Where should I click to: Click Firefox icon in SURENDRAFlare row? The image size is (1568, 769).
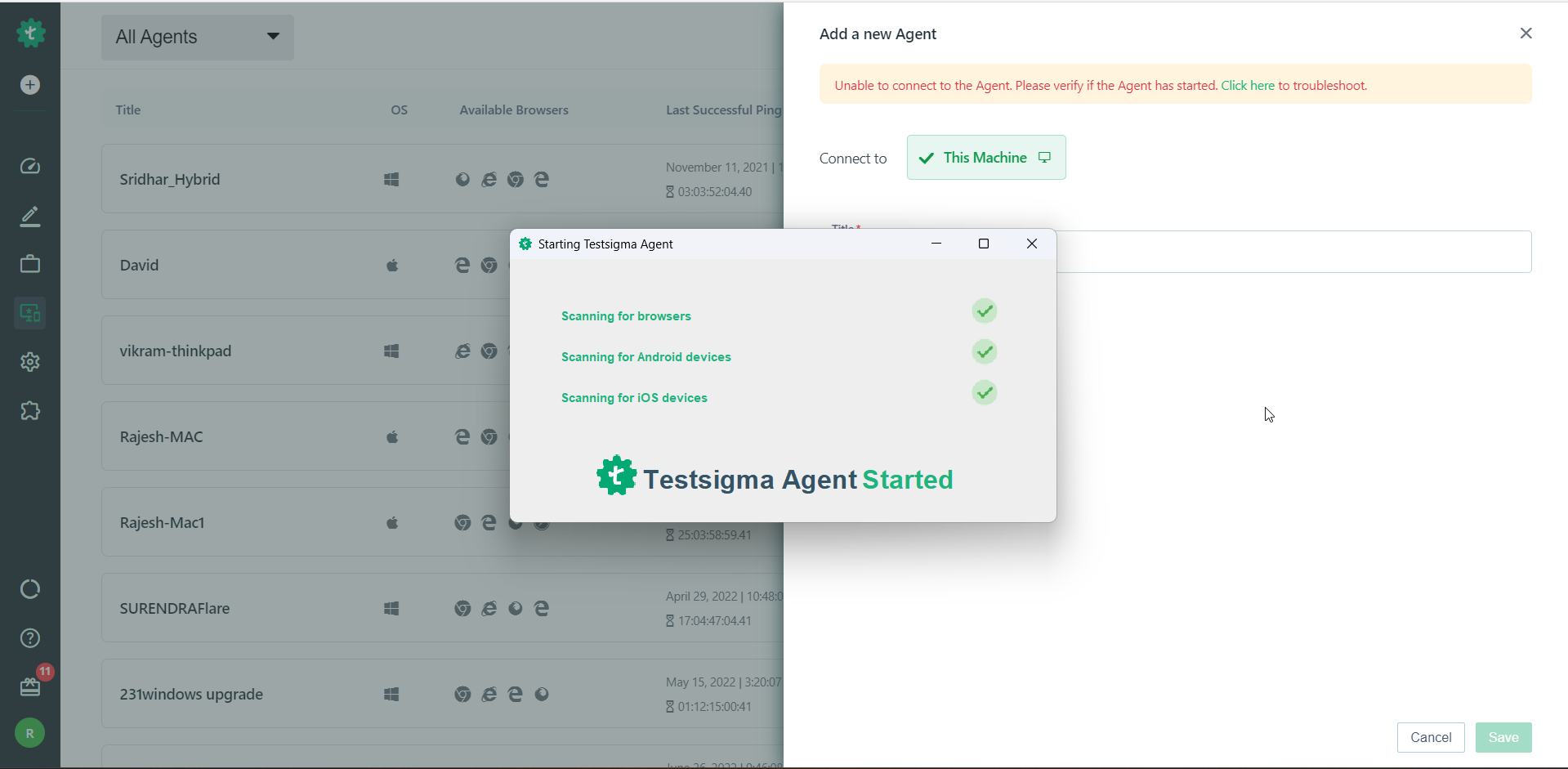pos(515,609)
